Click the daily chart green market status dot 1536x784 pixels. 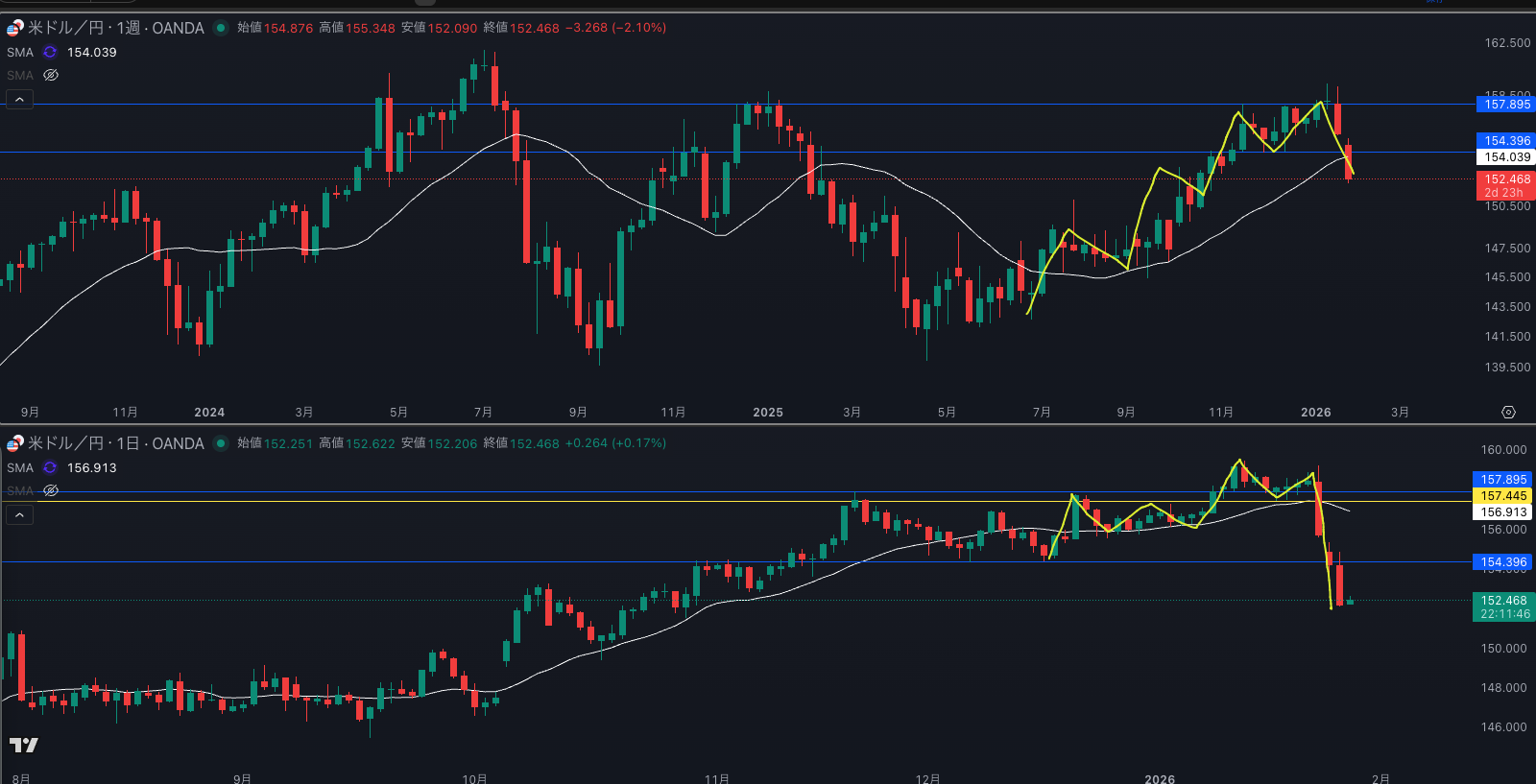(221, 443)
